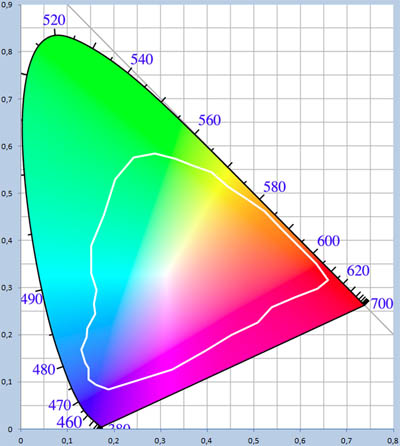This screenshot has width=400, height=446.
Task: Click the 520 wavelength label
Action: pyautogui.click(x=54, y=20)
